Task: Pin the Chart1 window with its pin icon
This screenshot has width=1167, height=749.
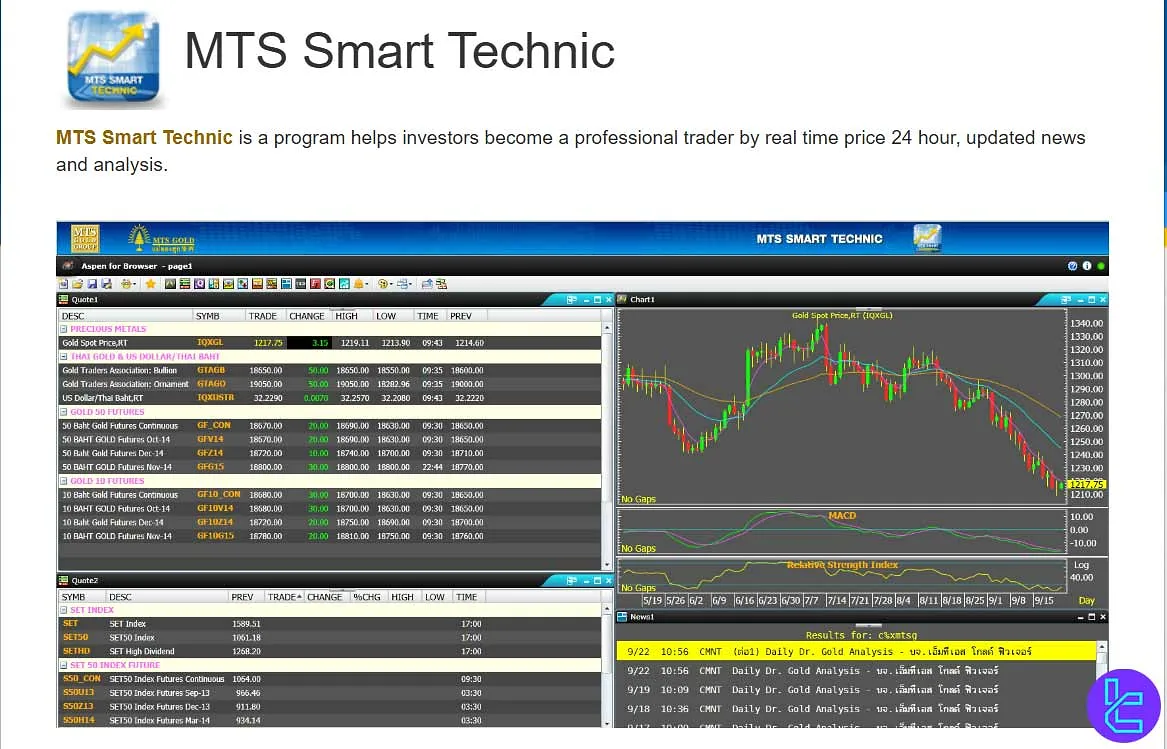Action: tap(1066, 299)
